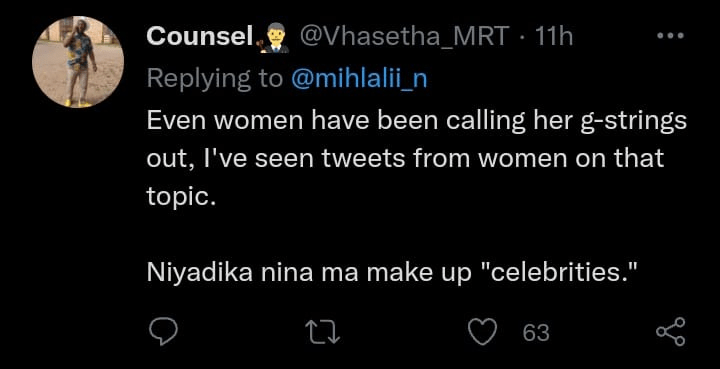Visit the @Vhasetha_MRT handle

pyautogui.click(x=405, y=36)
